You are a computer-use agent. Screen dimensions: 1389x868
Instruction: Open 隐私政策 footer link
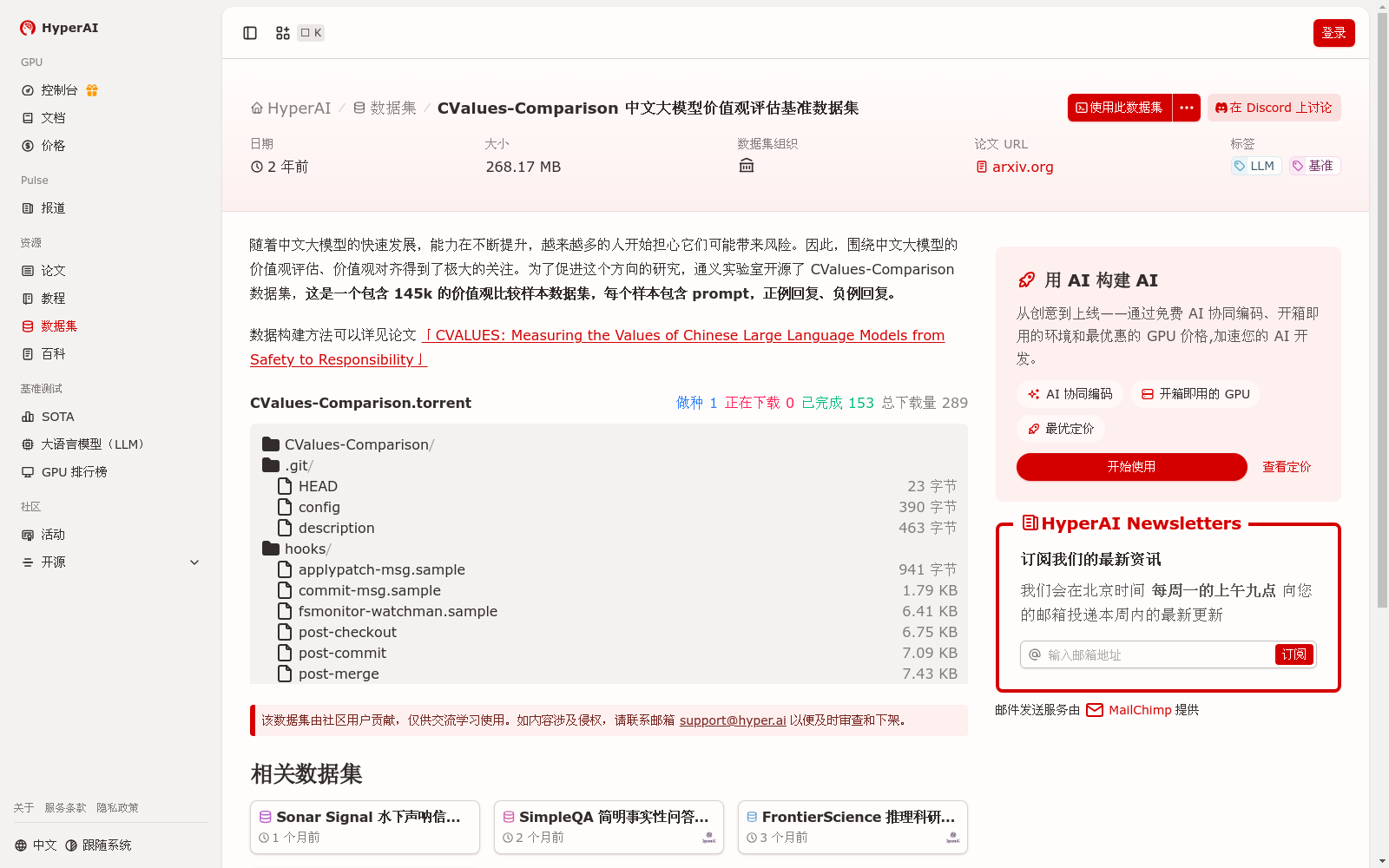point(117,808)
